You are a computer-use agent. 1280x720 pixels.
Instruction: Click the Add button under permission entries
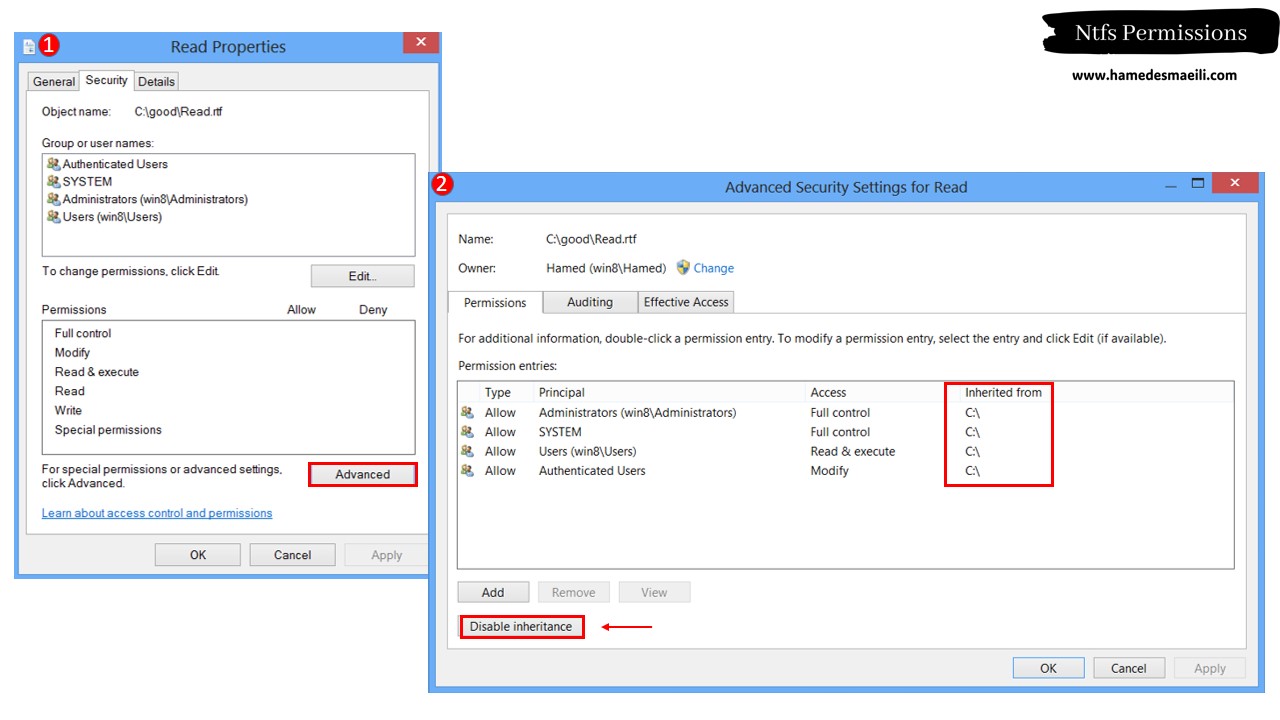coord(493,592)
